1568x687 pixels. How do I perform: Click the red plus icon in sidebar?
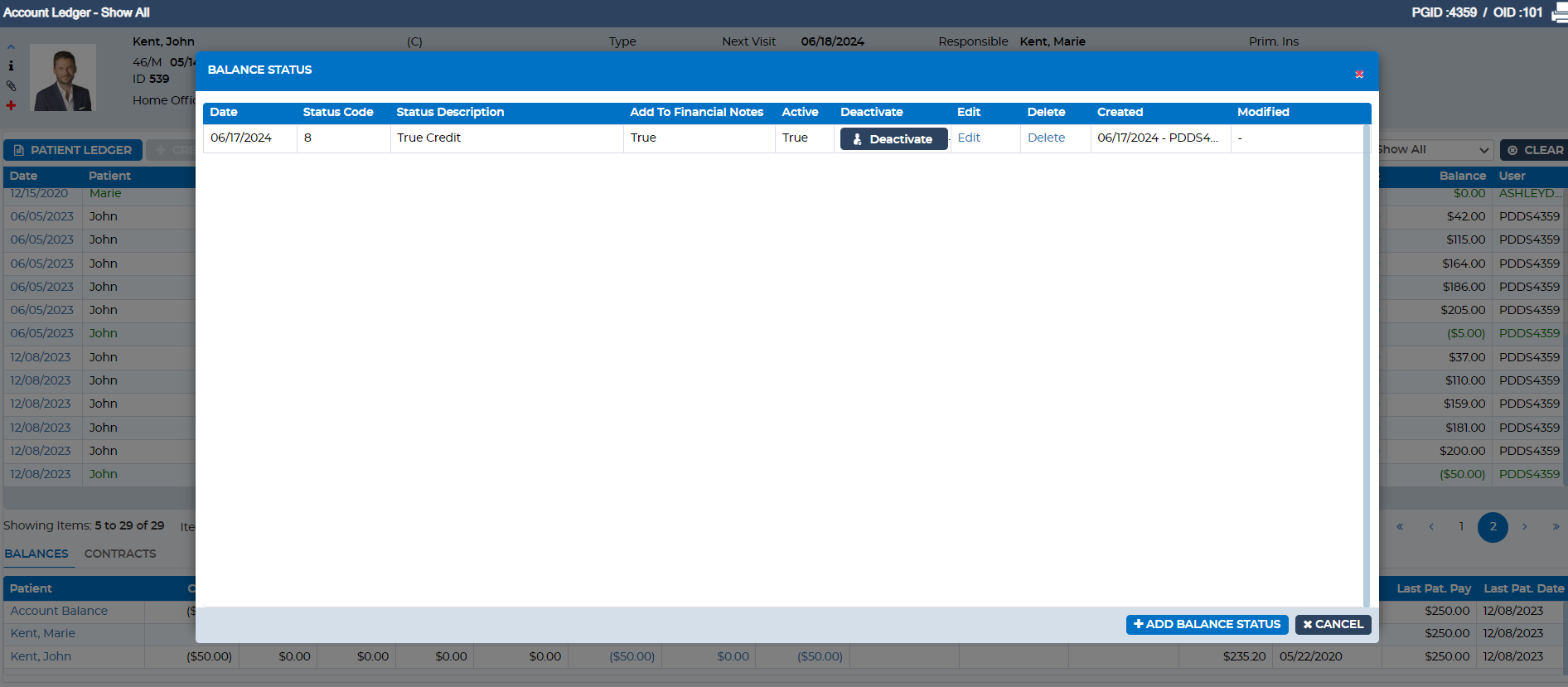tap(11, 105)
